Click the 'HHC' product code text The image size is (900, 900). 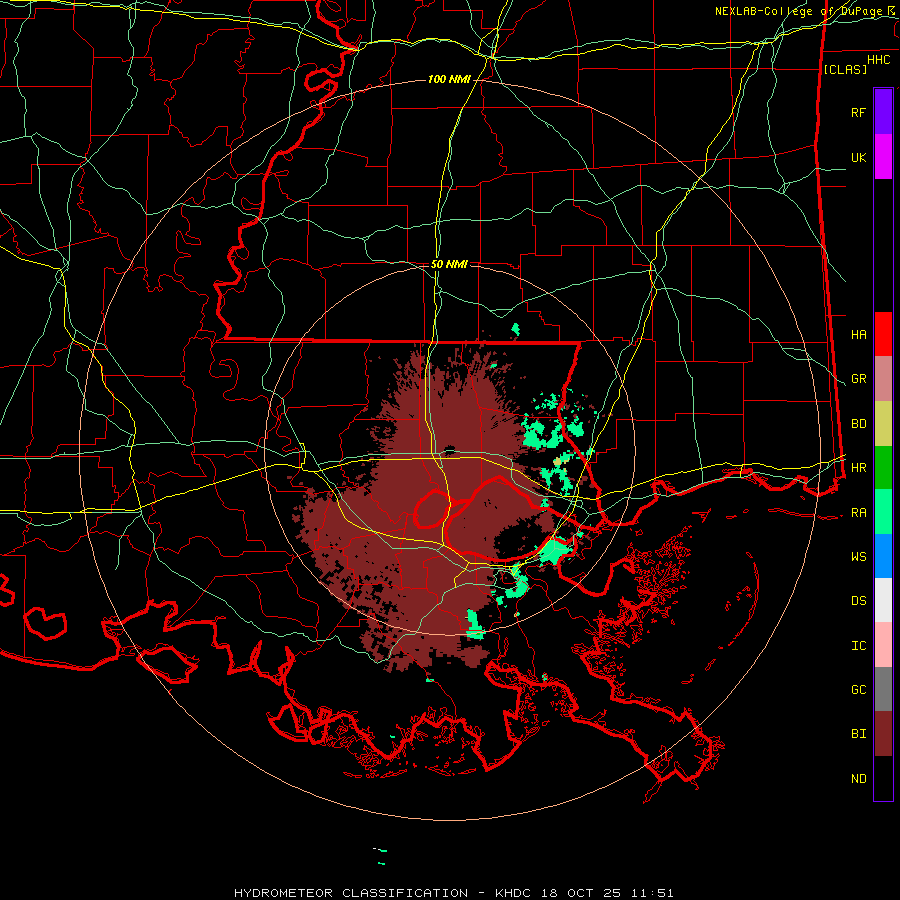coord(878,60)
